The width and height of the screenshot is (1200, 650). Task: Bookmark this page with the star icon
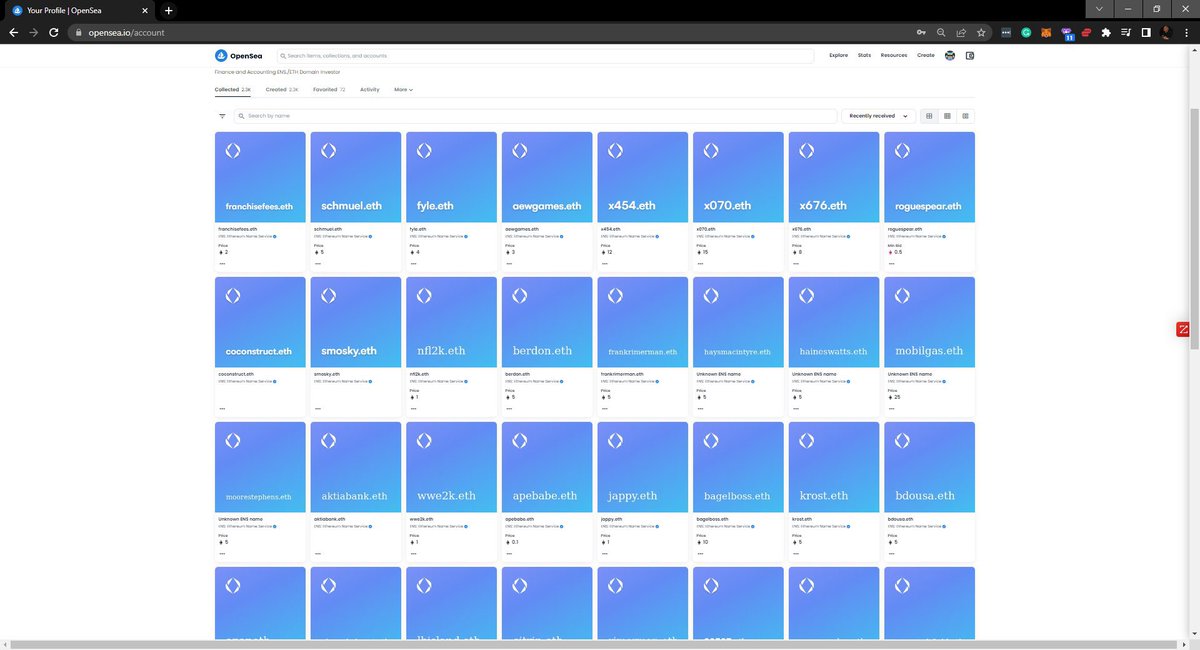coord(981,32)
